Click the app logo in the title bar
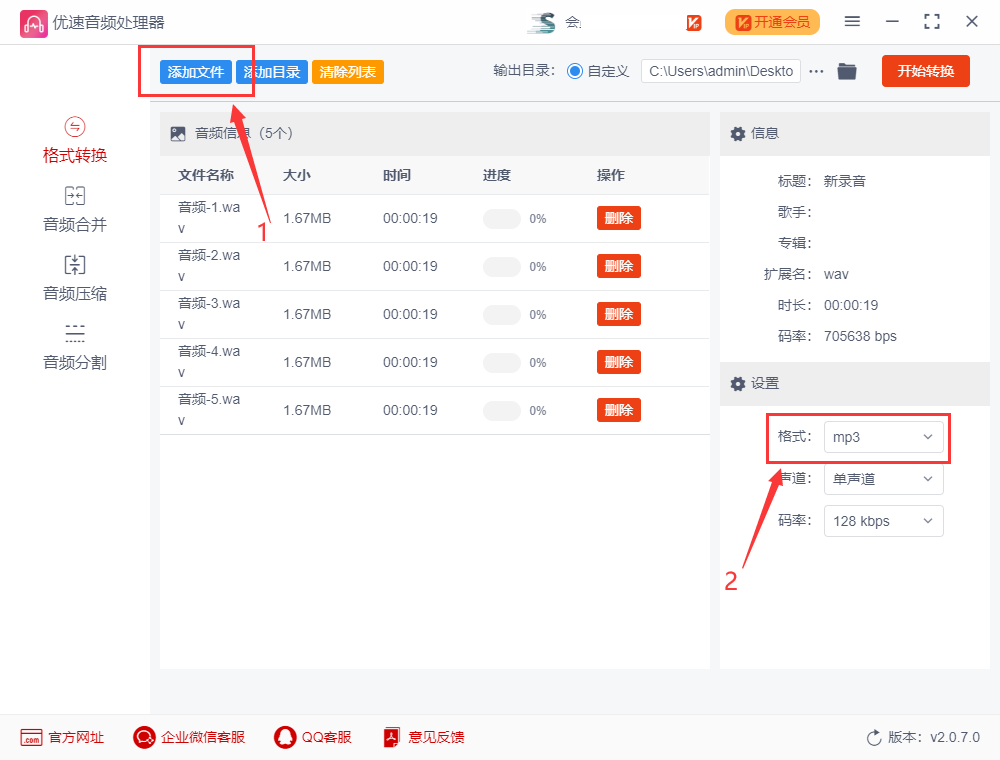The width and height of the screenshot is (1000, 760). pos(33,21)
